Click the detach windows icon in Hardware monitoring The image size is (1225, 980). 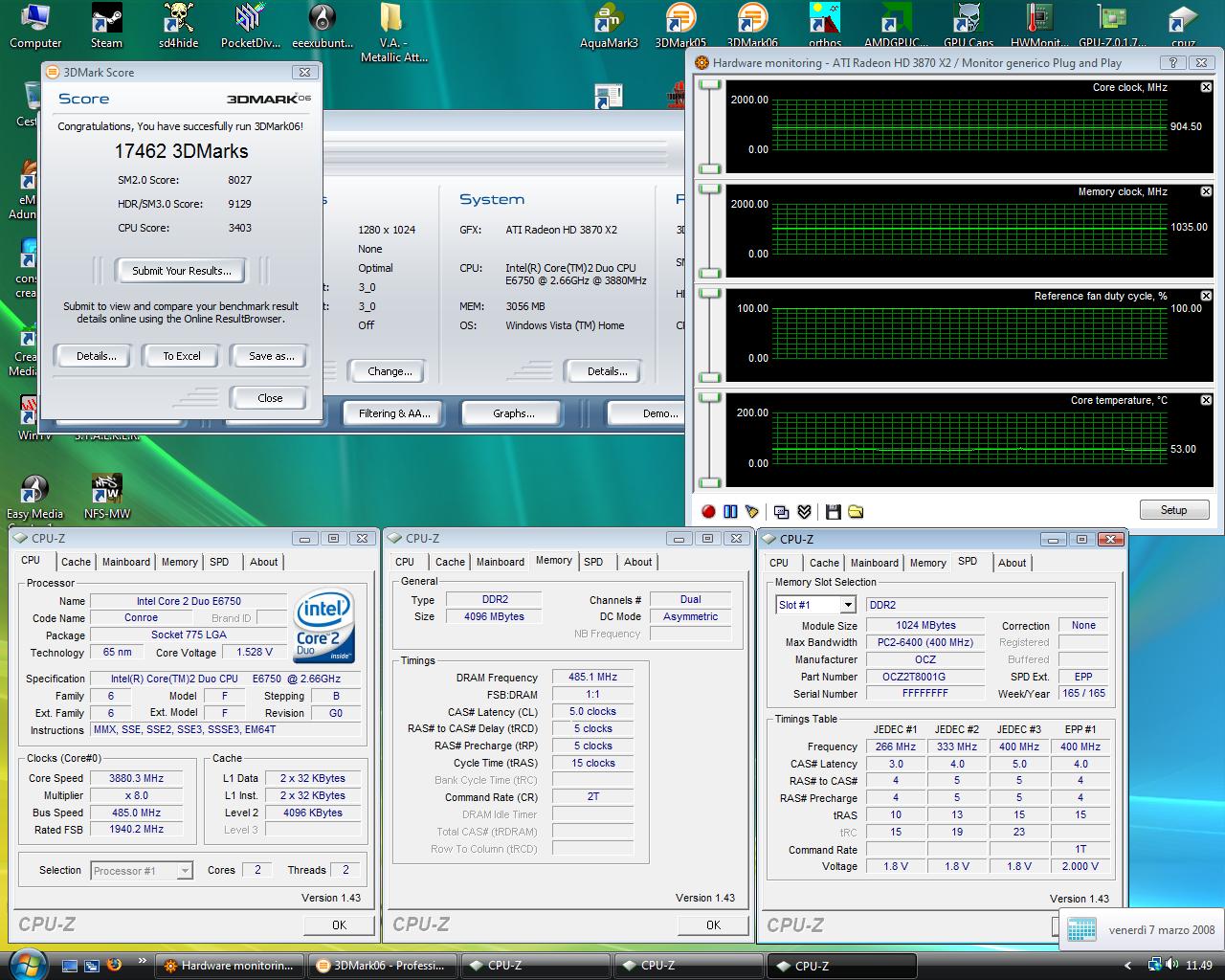coord(782,511)
